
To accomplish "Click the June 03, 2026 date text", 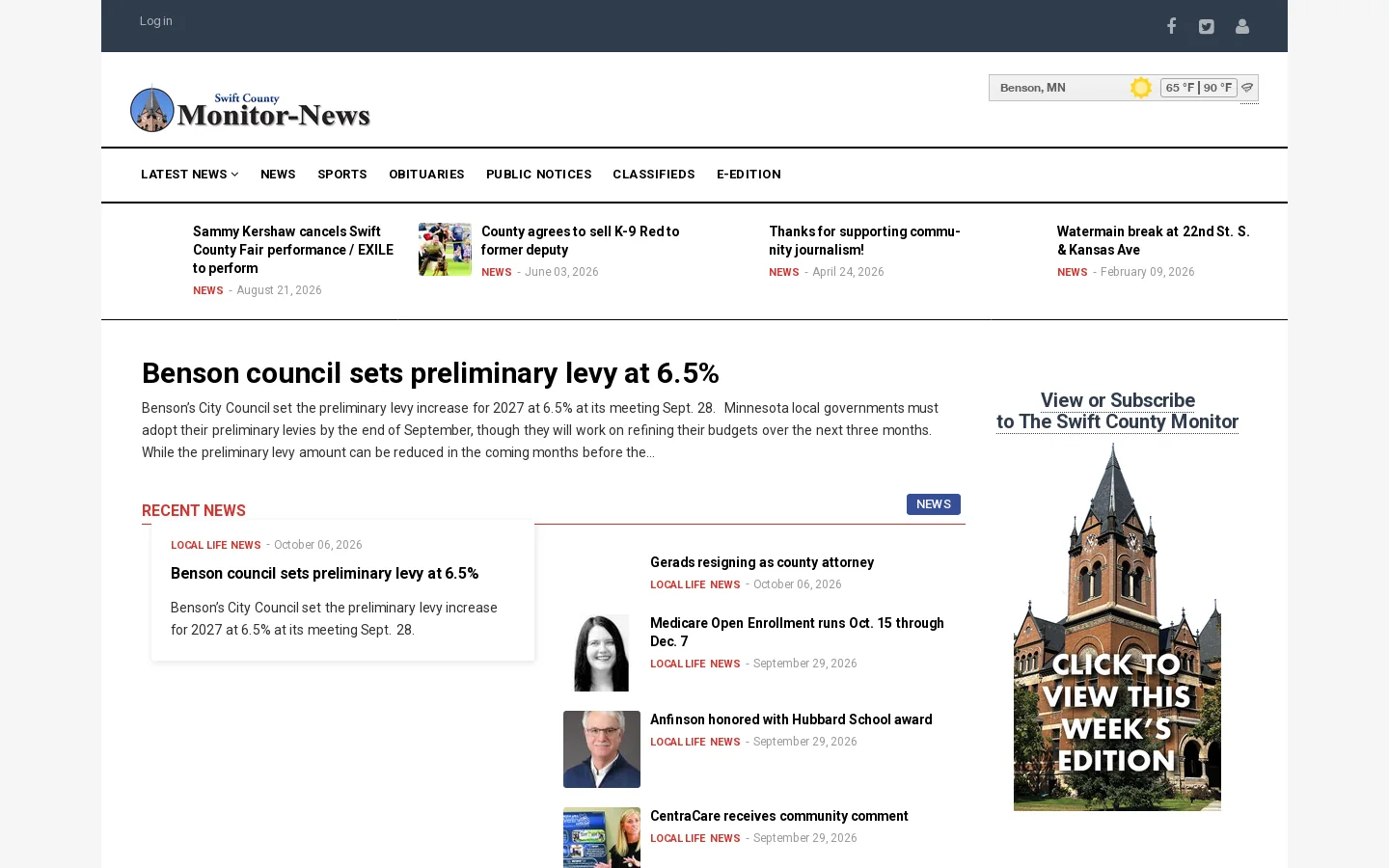I will pyautogui.click(x=561, y=272).
